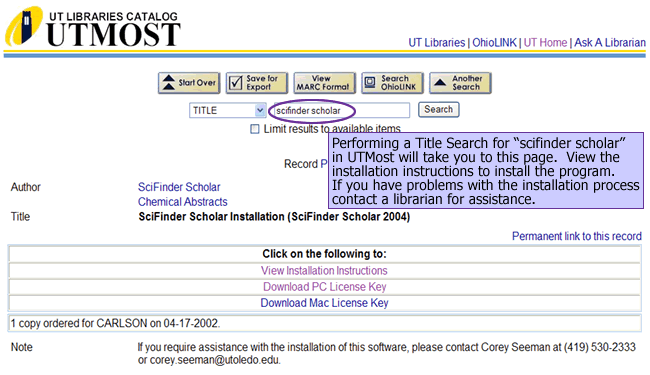This screenshot has width=650, height=375.
Task: Go to UT Home link
Action: point(545,43)
